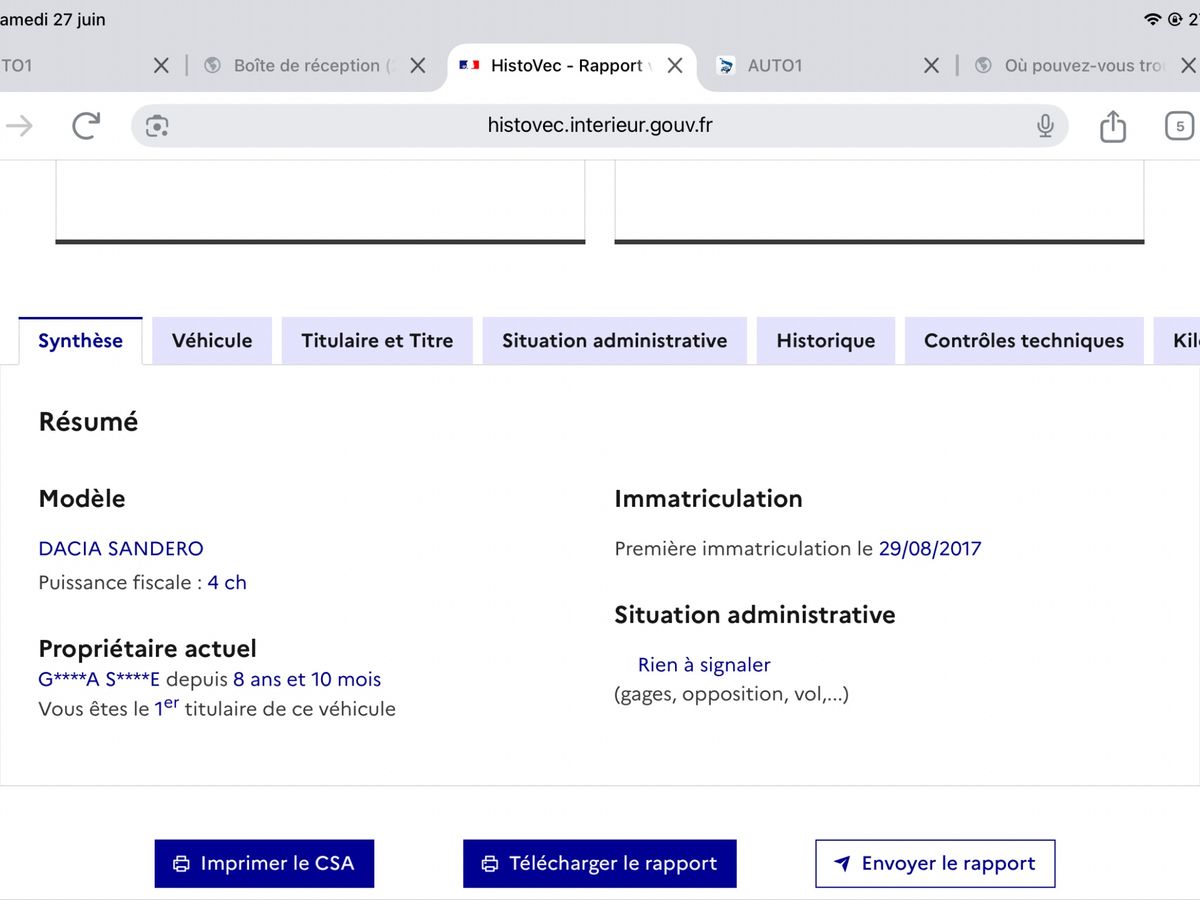
Task: Open the share sheet icon
Action: 1113,125
